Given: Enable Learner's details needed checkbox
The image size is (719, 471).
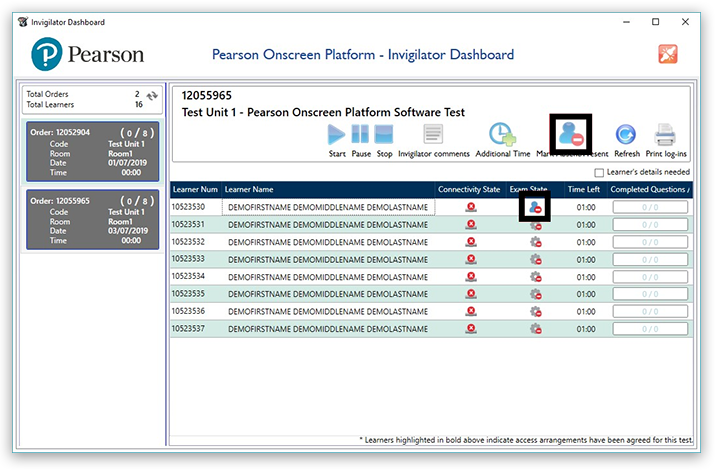Looking at the screenshot, I should click(599, 173).
